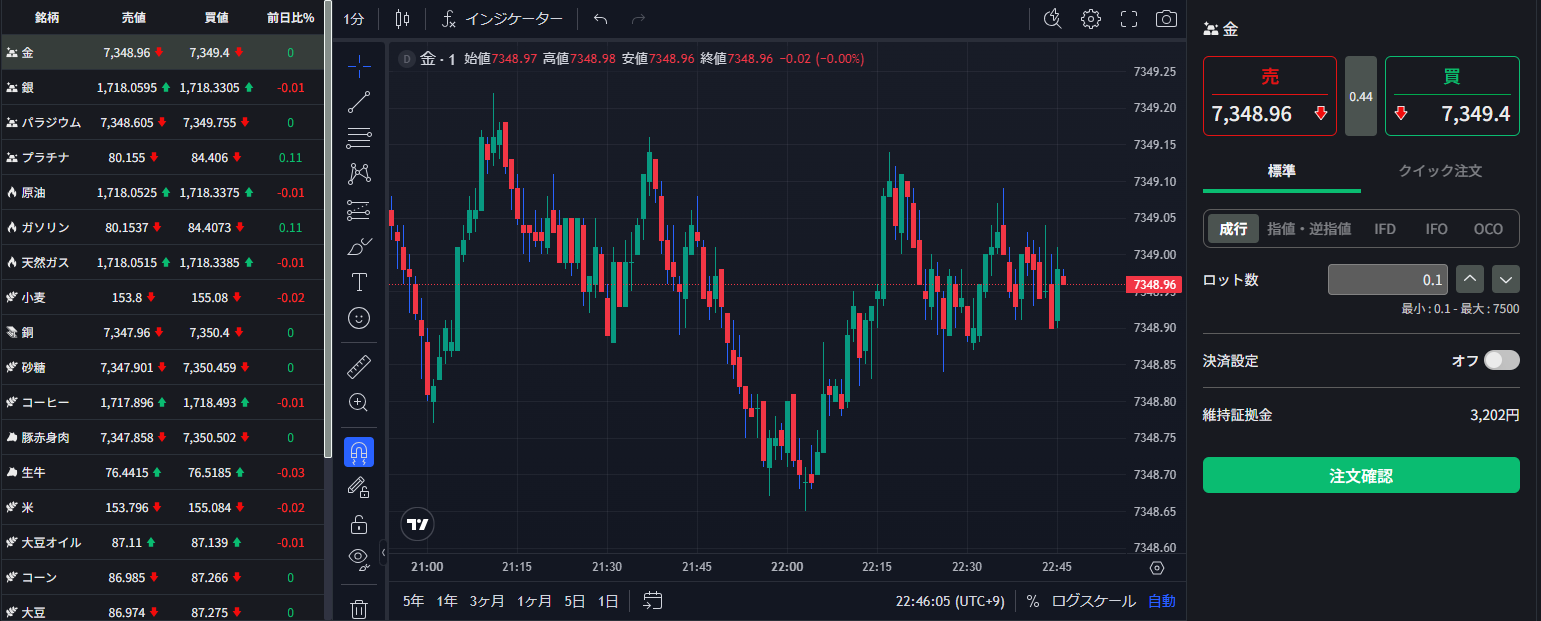Open the 1分 timeframe dropdown
This screenshot has height=621, width=1541.
[x=354, y=19]
